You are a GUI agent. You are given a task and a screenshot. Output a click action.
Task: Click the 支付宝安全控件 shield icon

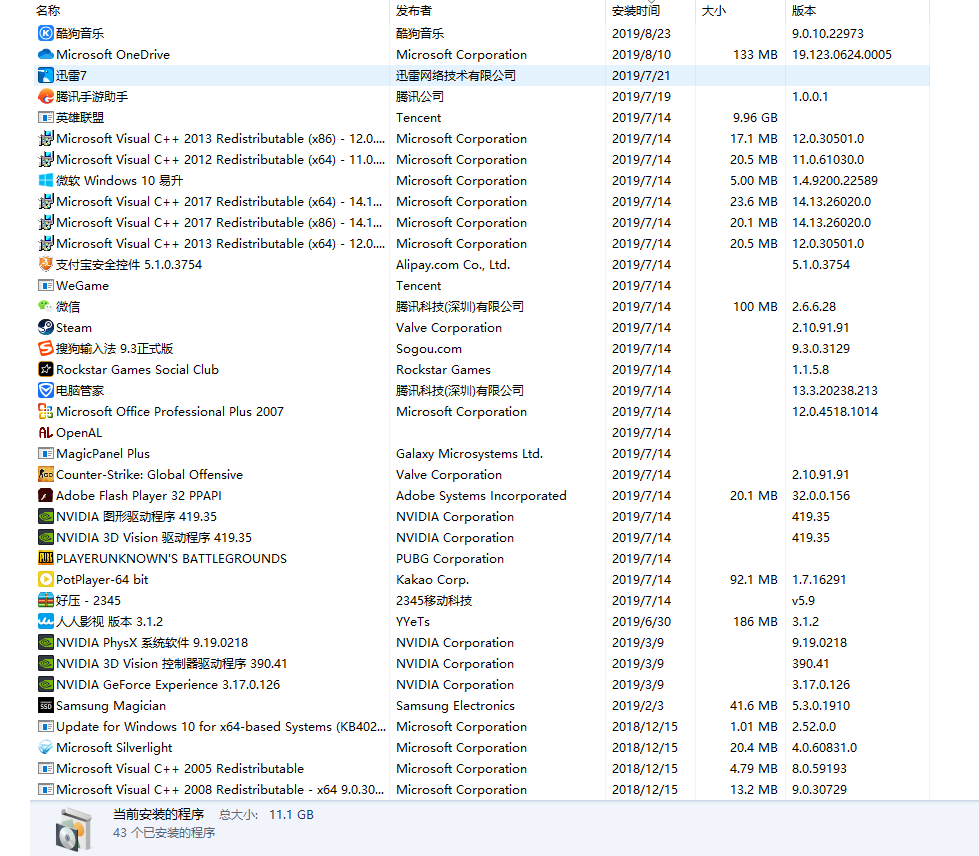[x=46, y=265]
